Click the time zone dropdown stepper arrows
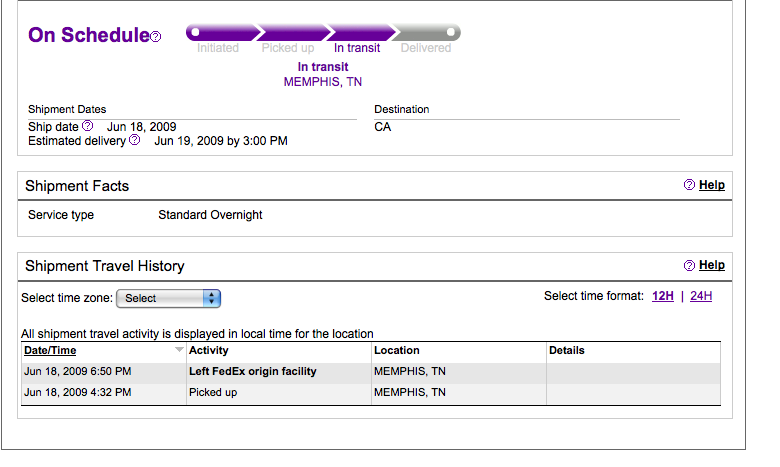The height and width of the screenshot is (467, 780). coord(211,298)
